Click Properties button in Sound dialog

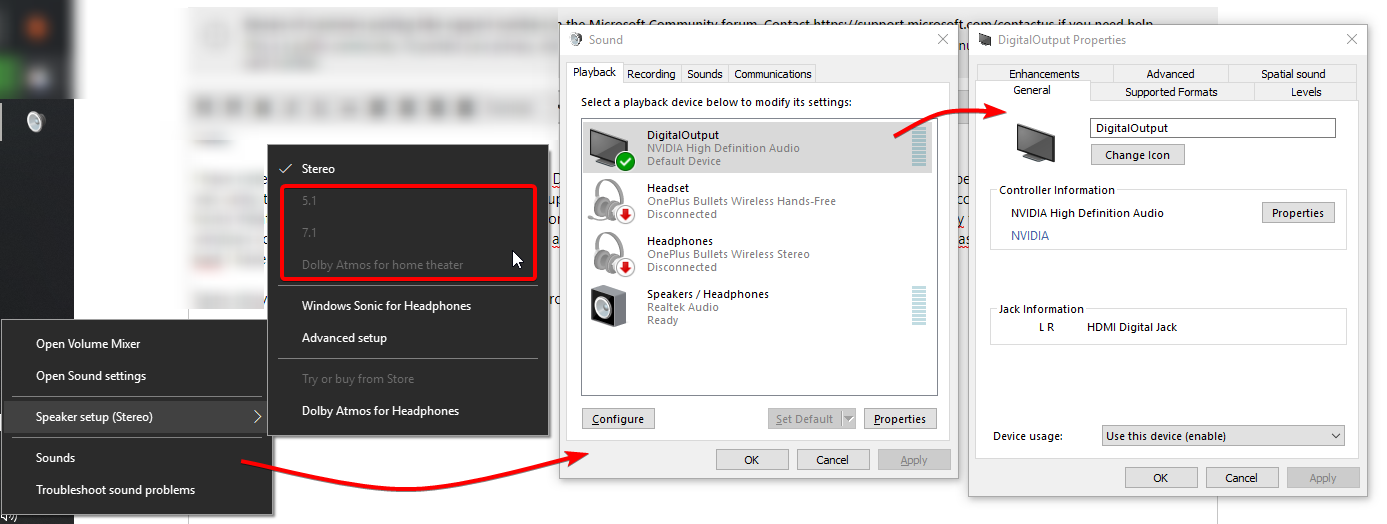click(900, 419)
